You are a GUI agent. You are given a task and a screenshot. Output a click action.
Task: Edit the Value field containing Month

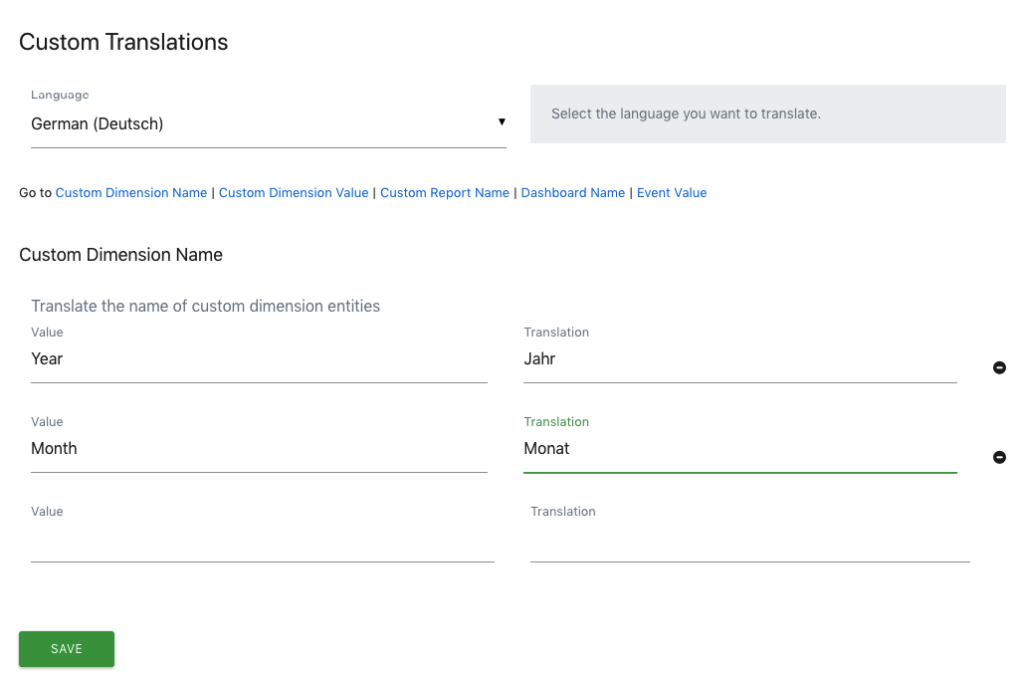pos(258,449)
